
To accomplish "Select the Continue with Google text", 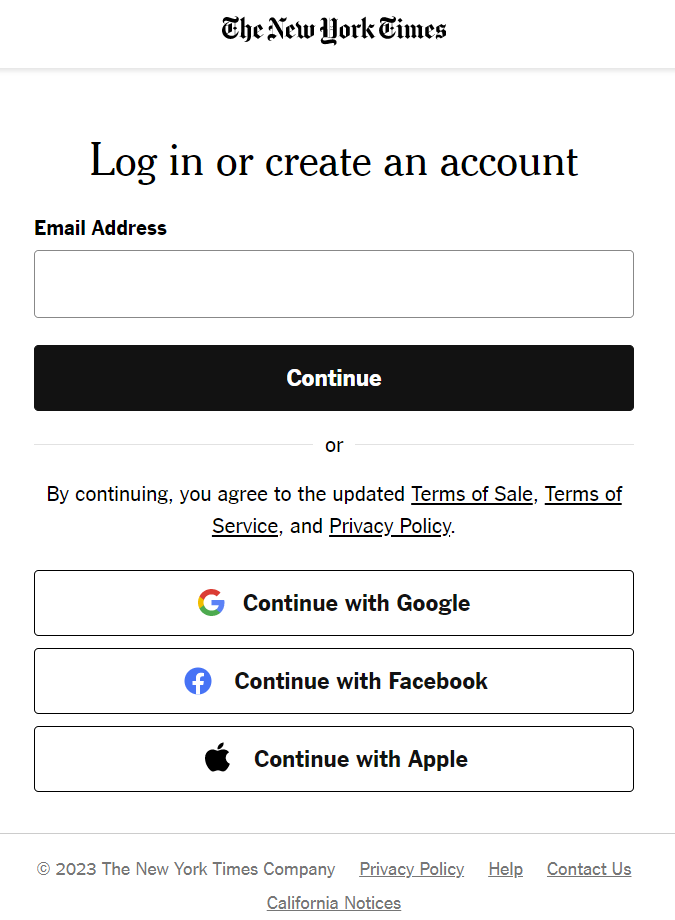I will click(x=356, y=603).
